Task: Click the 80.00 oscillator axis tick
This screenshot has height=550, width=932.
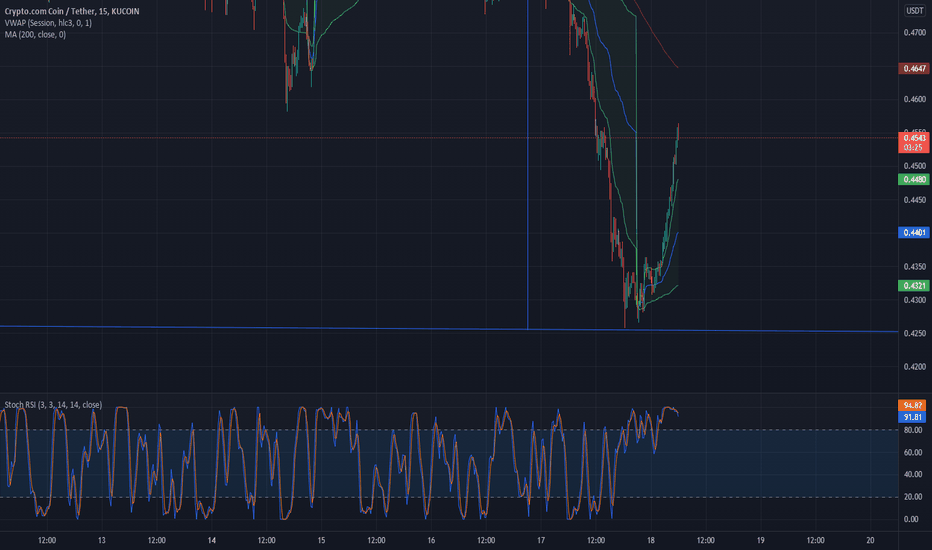Action: point(913,430)
